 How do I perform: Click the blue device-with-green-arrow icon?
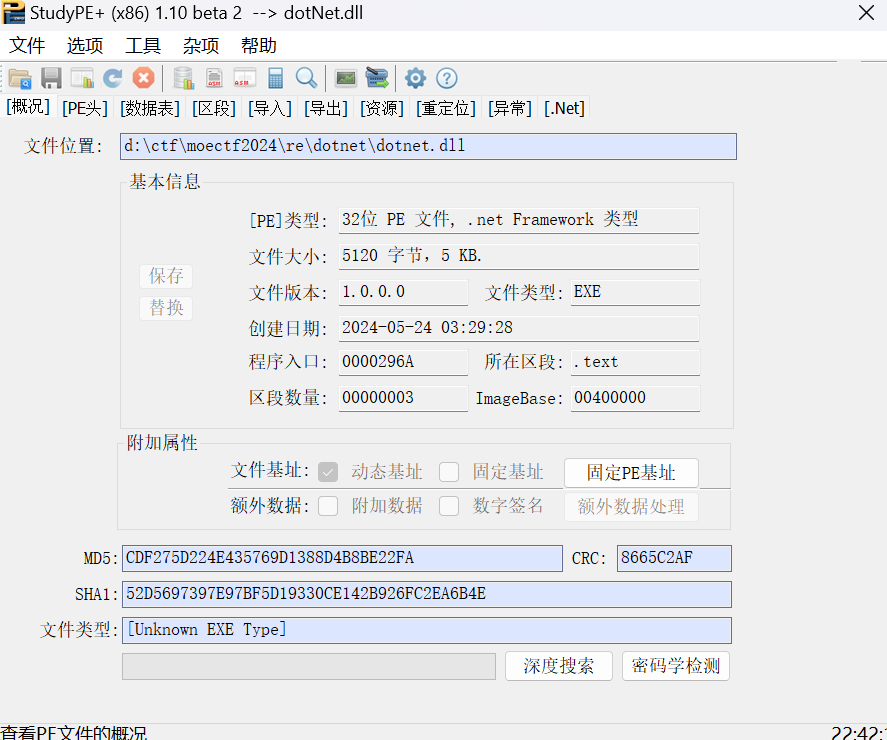point(377,78)
